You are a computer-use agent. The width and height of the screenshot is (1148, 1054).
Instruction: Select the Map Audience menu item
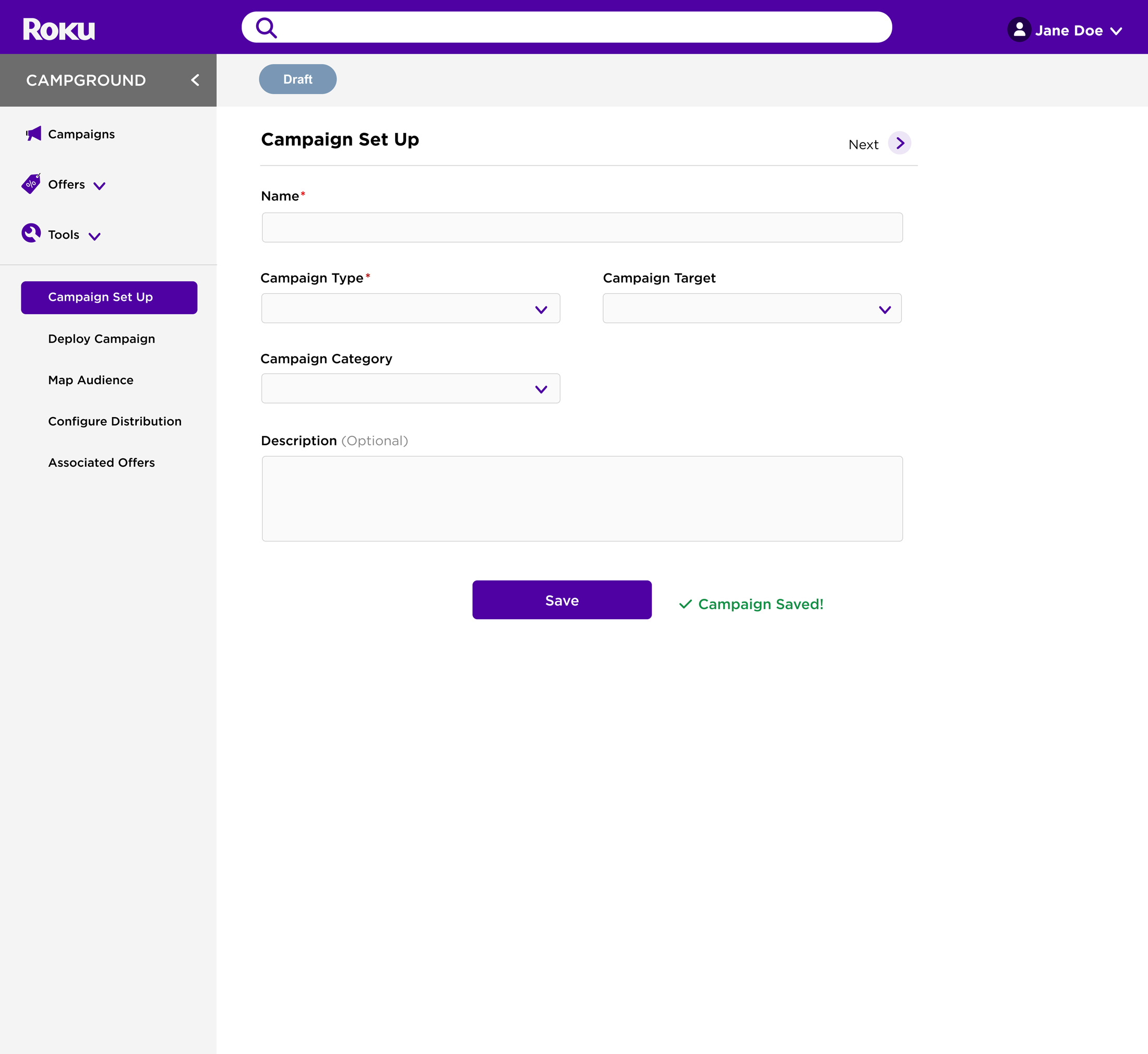click(91, 380)
